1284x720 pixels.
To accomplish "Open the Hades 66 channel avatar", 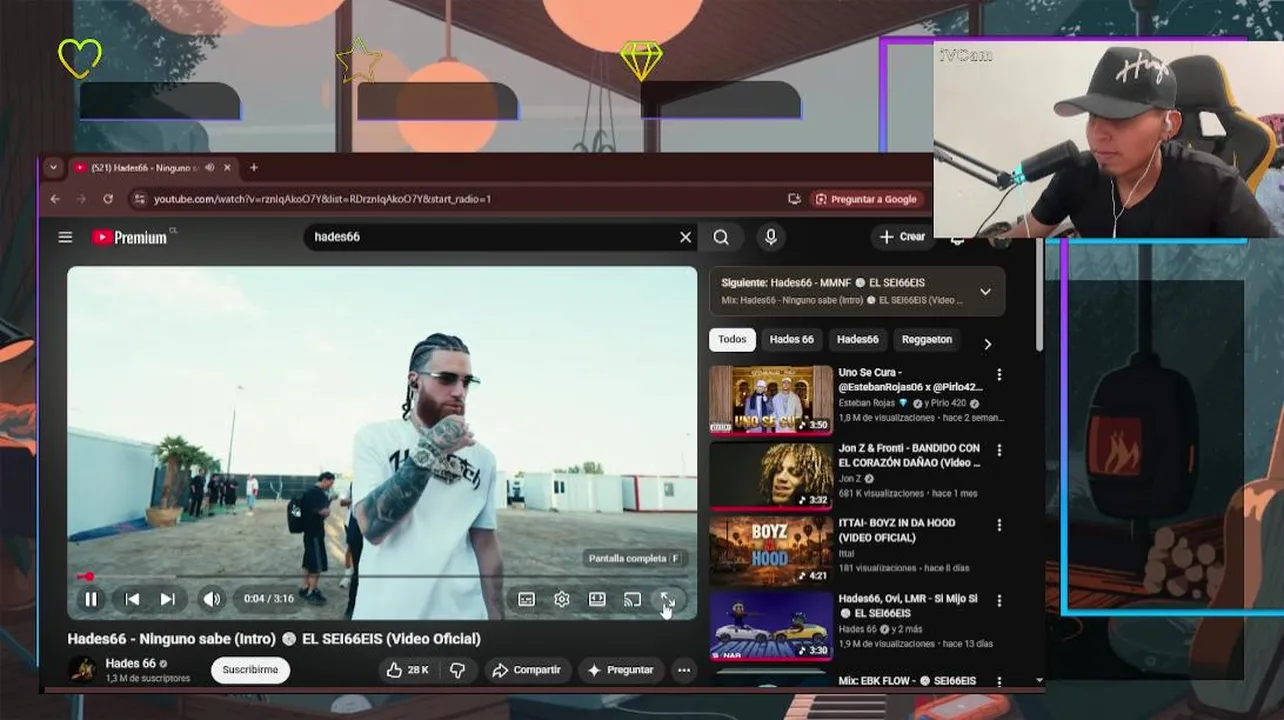I will (83, 670).
